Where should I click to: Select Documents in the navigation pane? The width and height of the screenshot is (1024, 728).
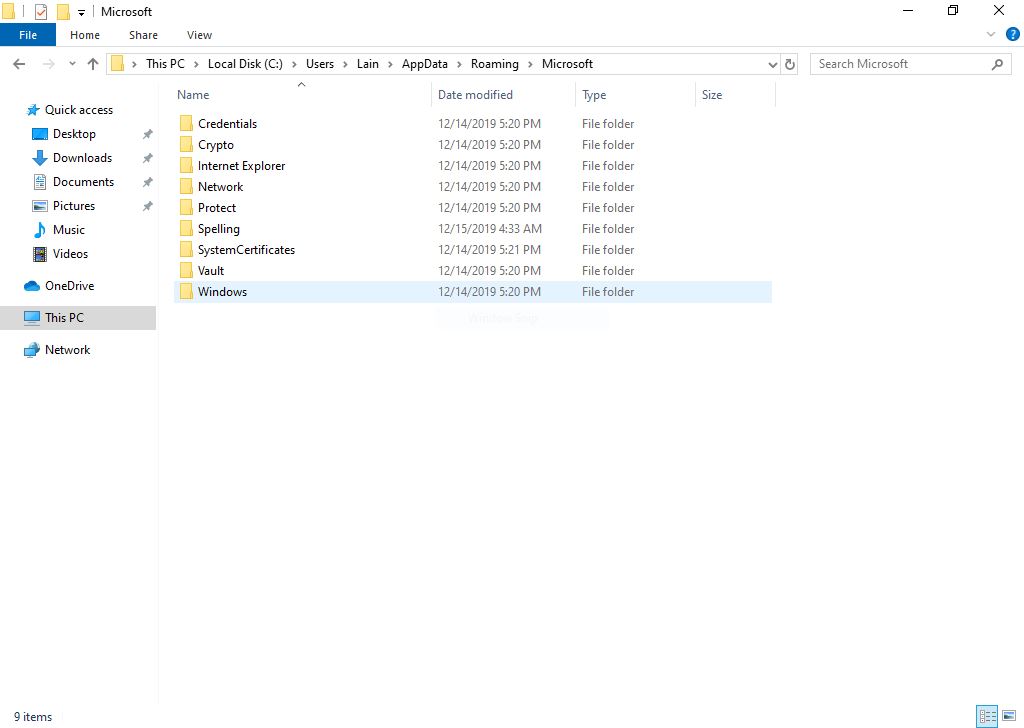tap(83, 182)
